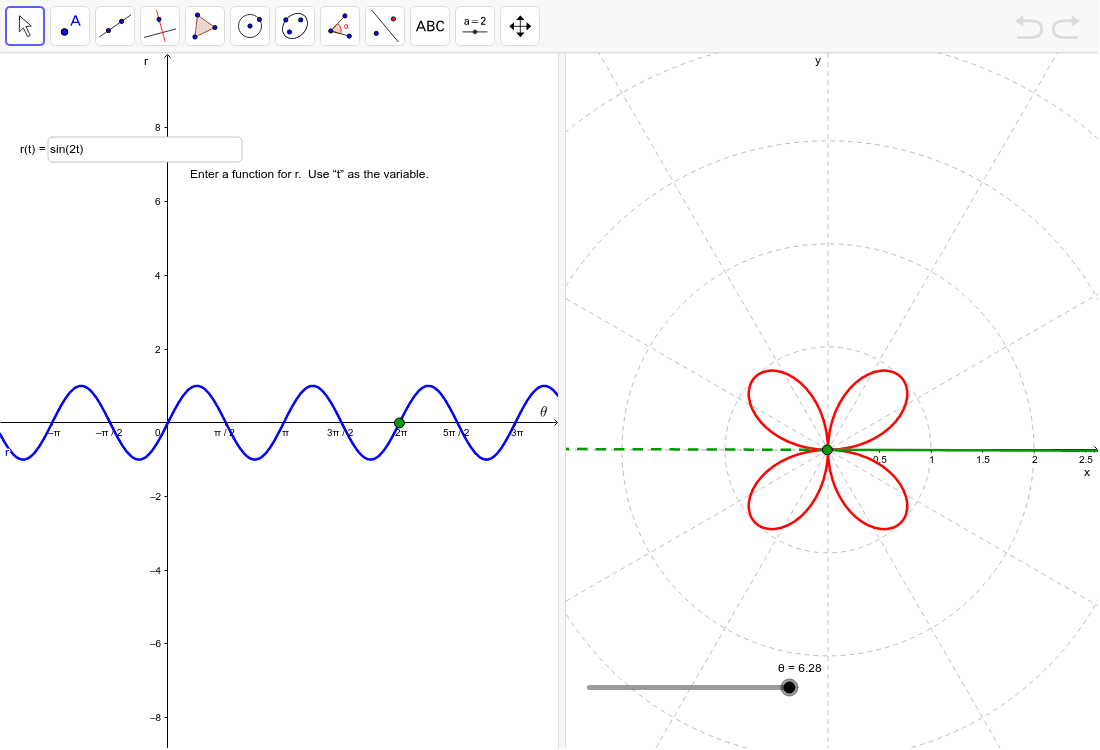Select the Perpendicular Line tool
Viewport: 1100px width, 750px height.
click(x=160, y=26)
